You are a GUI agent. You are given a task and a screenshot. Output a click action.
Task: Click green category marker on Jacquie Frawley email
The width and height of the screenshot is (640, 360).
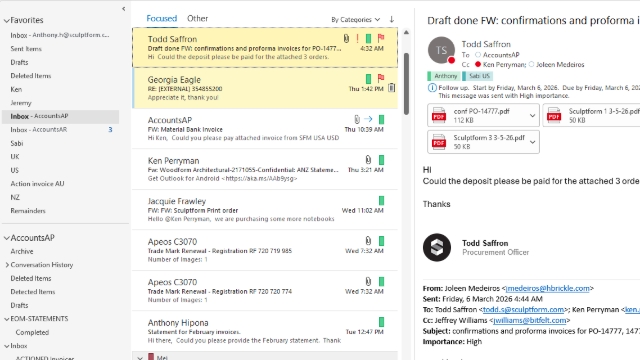click(x=381, y=200)
